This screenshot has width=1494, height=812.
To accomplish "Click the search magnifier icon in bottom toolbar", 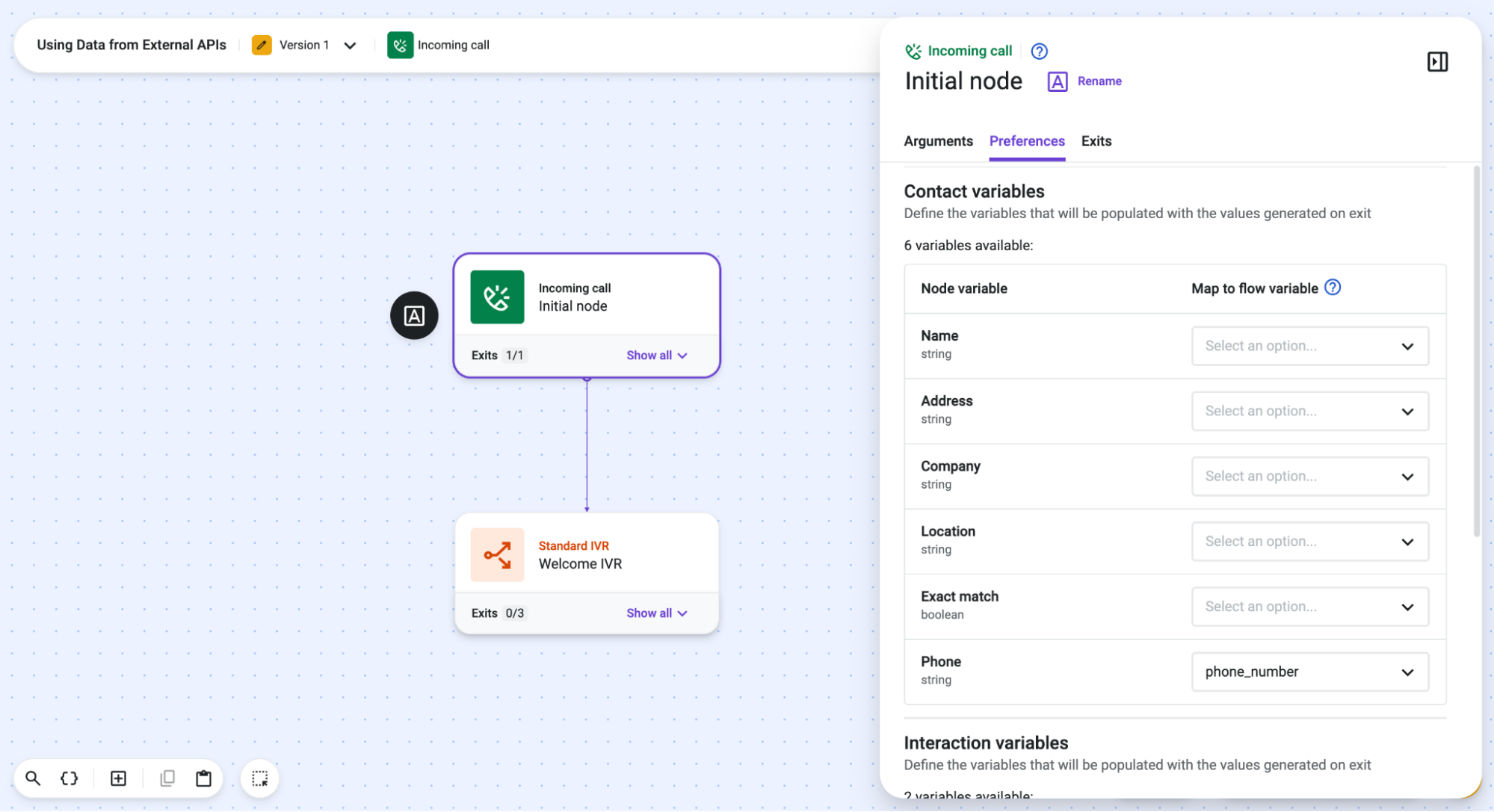I will tap(33, 778).
